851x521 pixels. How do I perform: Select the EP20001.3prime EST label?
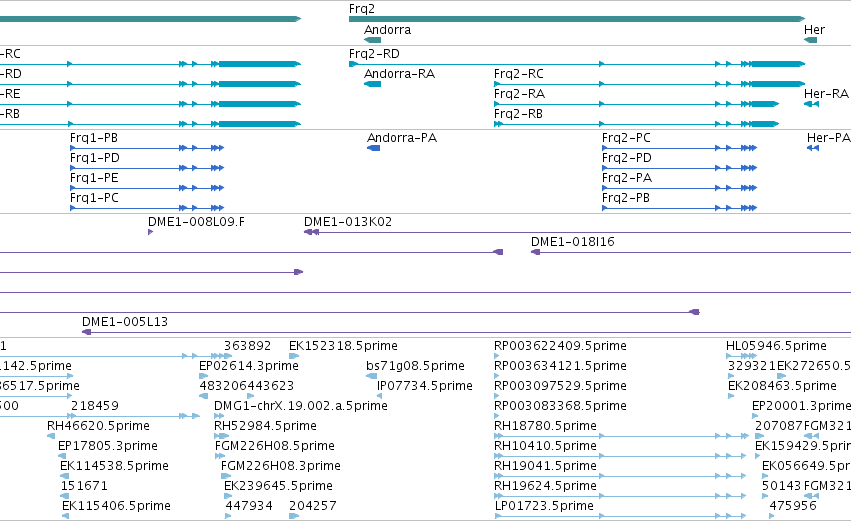tap(802, 406)
